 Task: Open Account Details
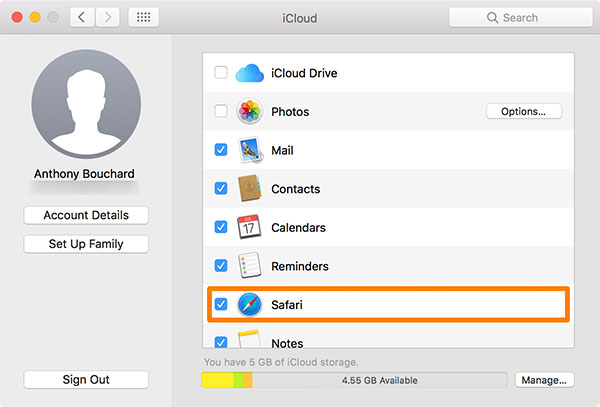point(86,215)
